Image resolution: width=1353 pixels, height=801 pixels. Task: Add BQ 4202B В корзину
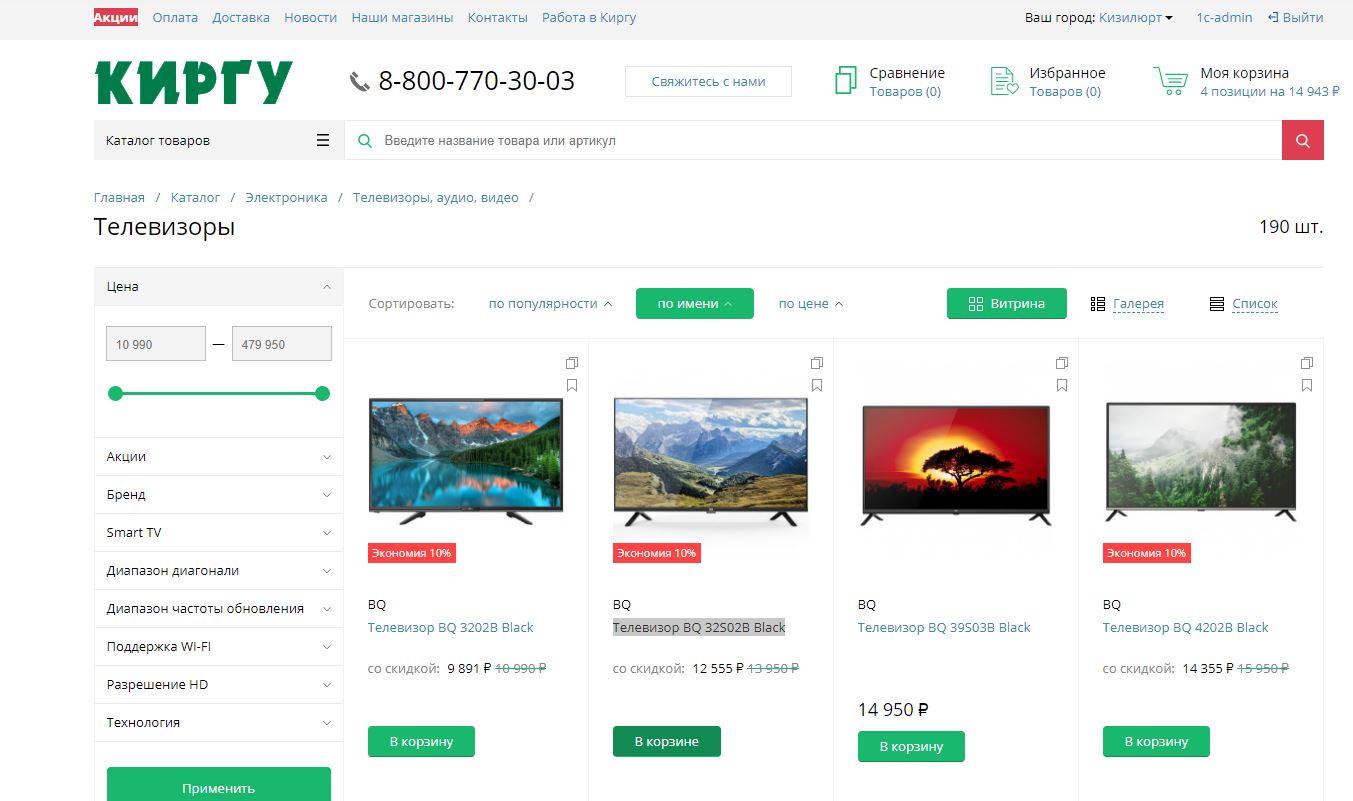1156,741
